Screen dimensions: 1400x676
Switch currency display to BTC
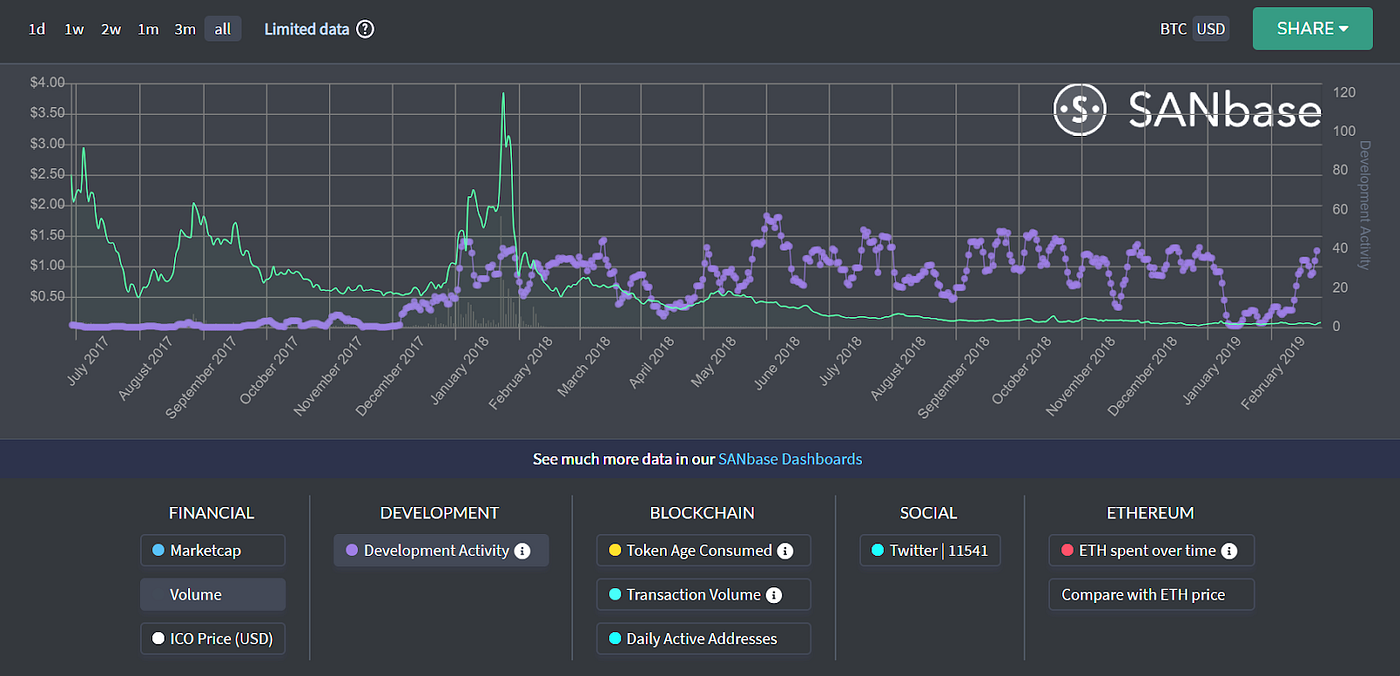tap(1172, 29)
